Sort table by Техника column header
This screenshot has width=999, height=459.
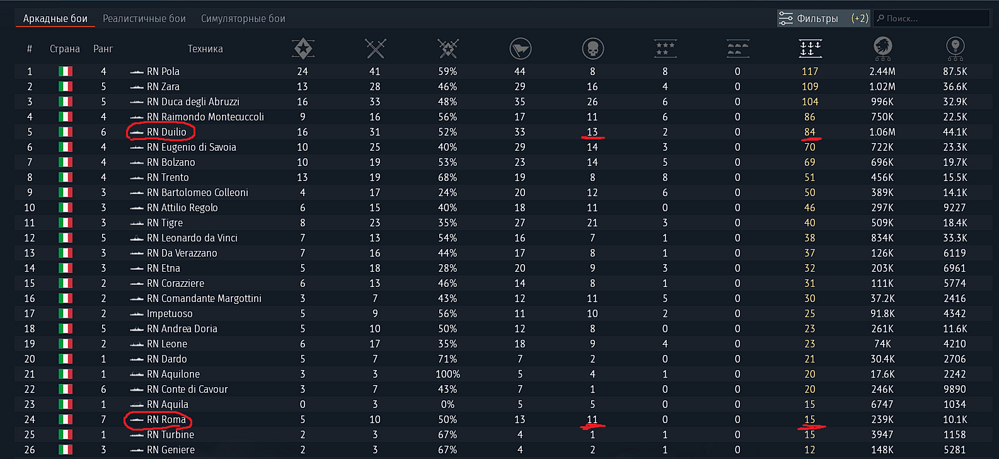coord(205,48)
